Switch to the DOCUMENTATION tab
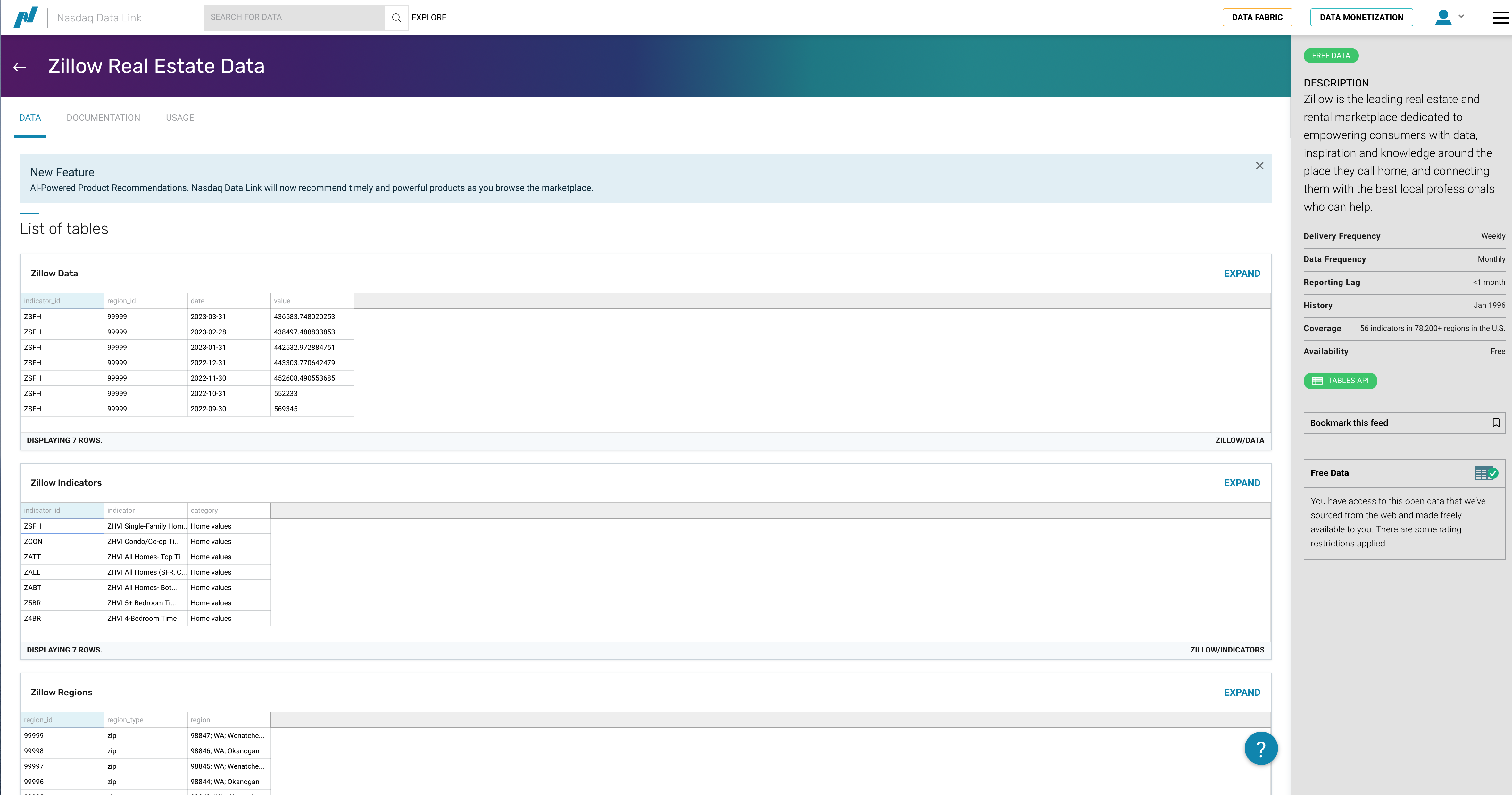The height and width of the screenshot is (795, 1512). pyautogui.click(x=103, y=118)
